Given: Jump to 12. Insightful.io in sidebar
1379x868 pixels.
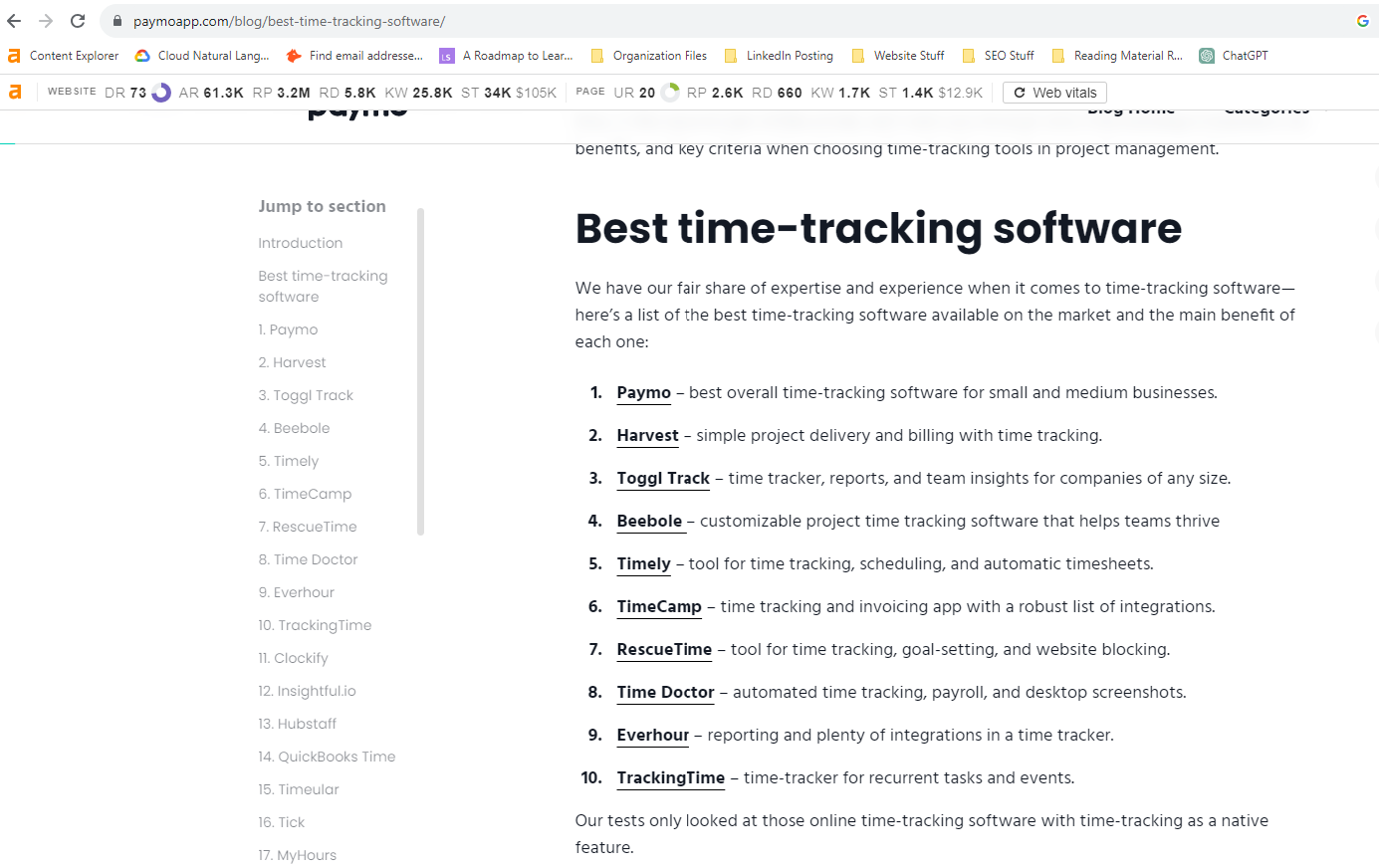Looking at the screenshot, I should tap(307, 691).
